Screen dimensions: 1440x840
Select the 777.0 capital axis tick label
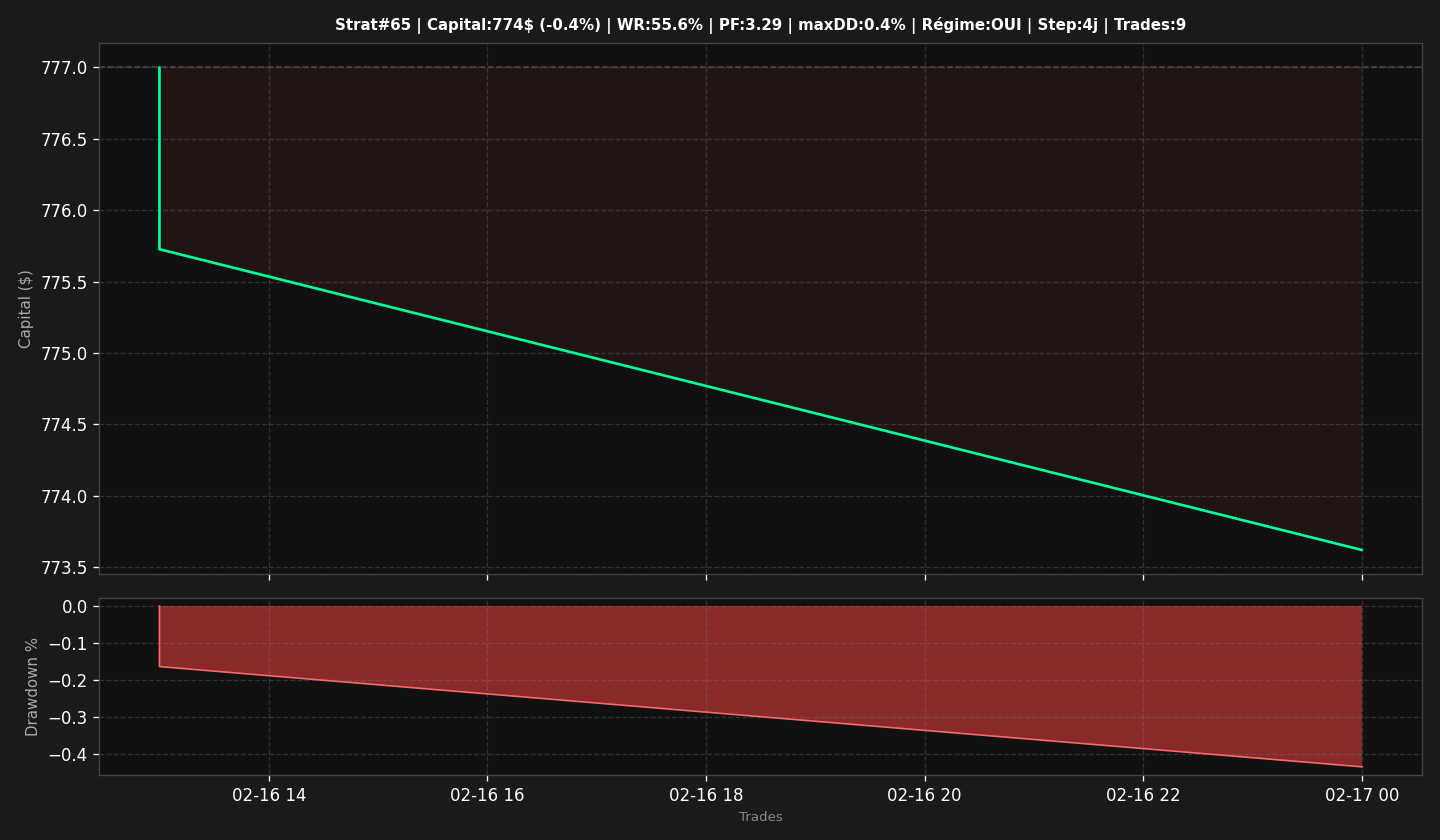pos(64,68)
